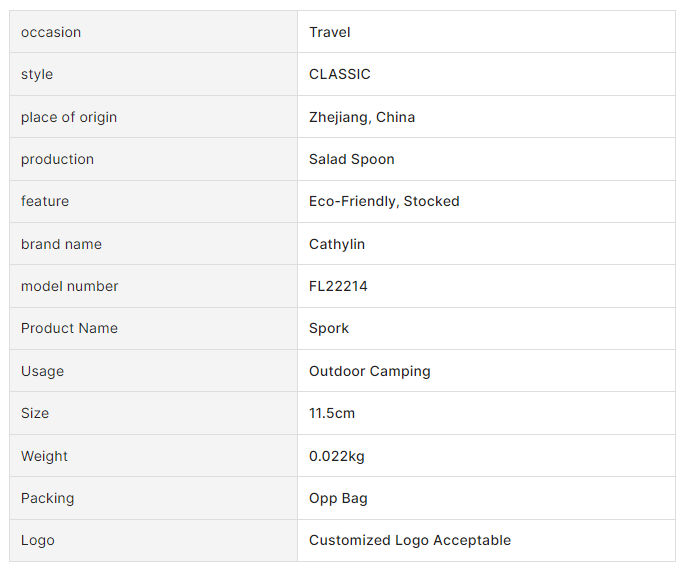This screenshot has width=689, height=569.
Task: Click the 'feature' row label
Action: coord(45,201)
